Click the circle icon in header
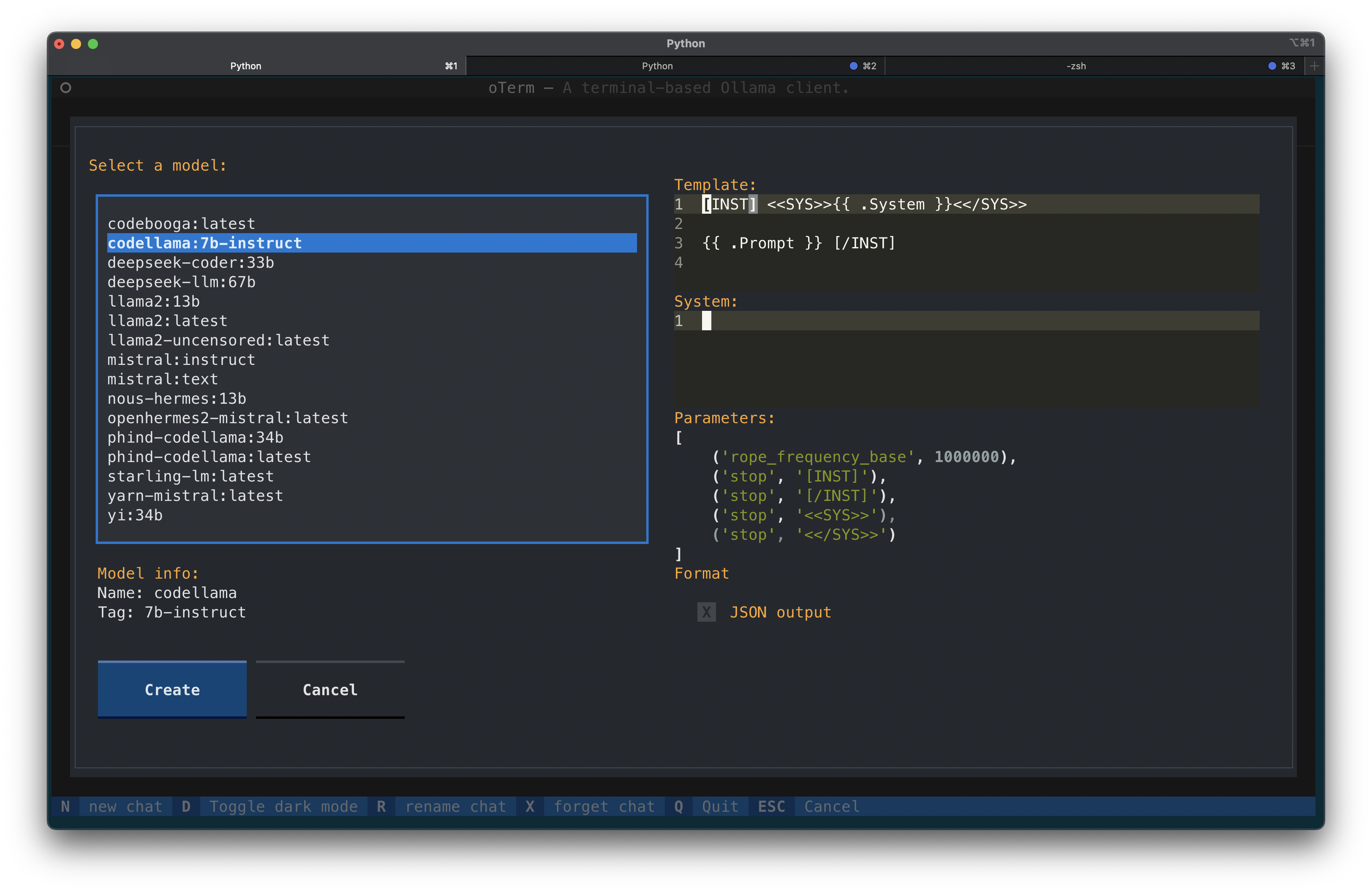This screenshot has width=1372, height=892. (x=66, y=87)
